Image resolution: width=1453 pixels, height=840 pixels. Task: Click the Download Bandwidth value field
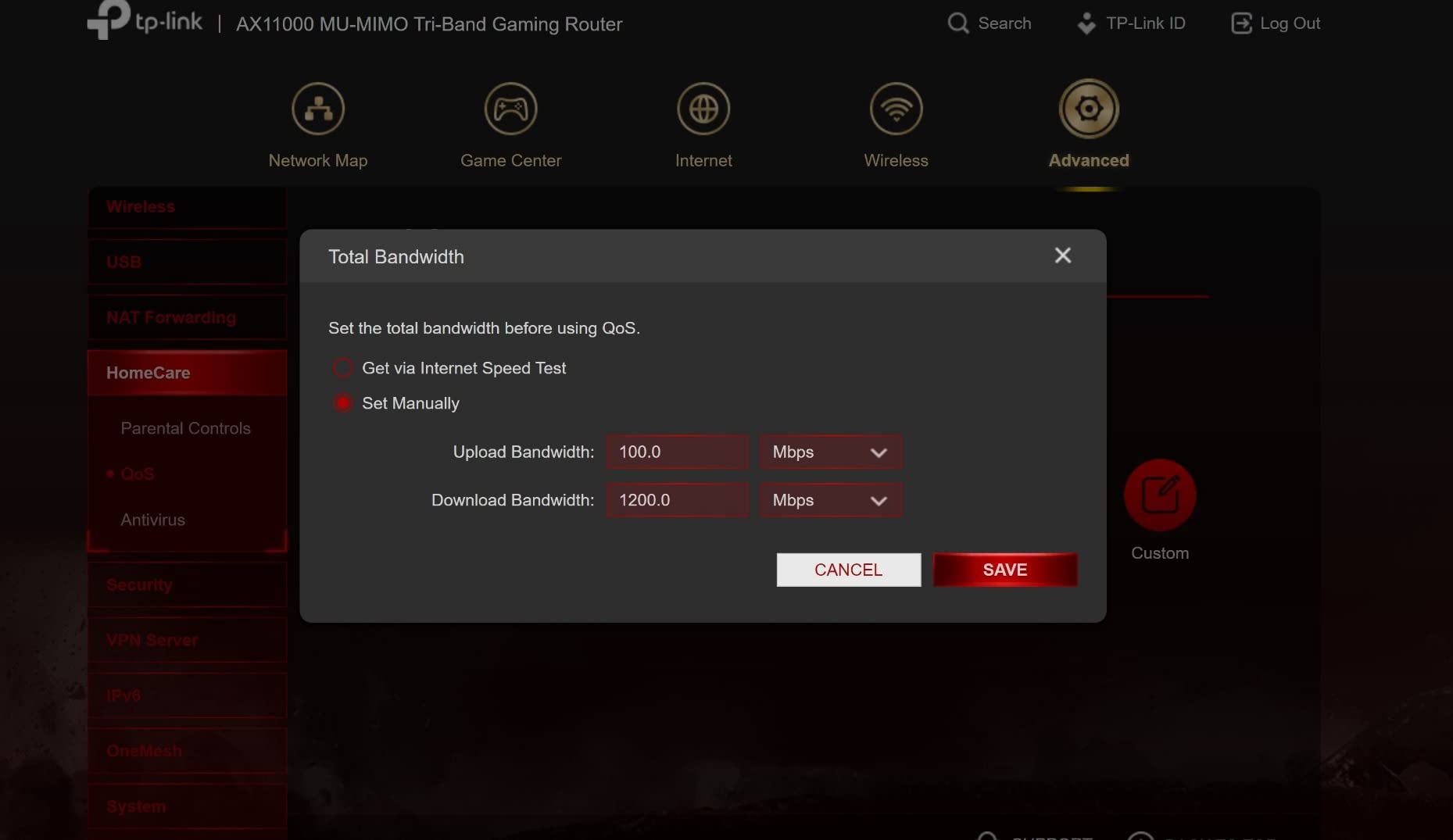coord(677,500)
